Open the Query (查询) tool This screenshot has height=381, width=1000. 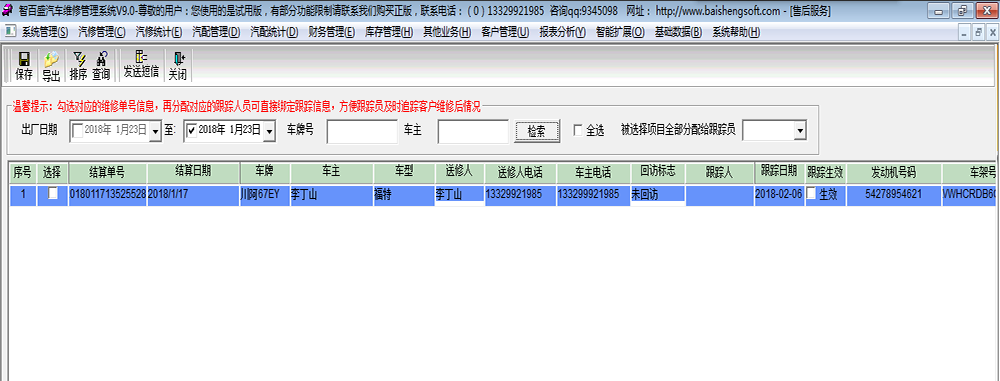coord(101,66)
